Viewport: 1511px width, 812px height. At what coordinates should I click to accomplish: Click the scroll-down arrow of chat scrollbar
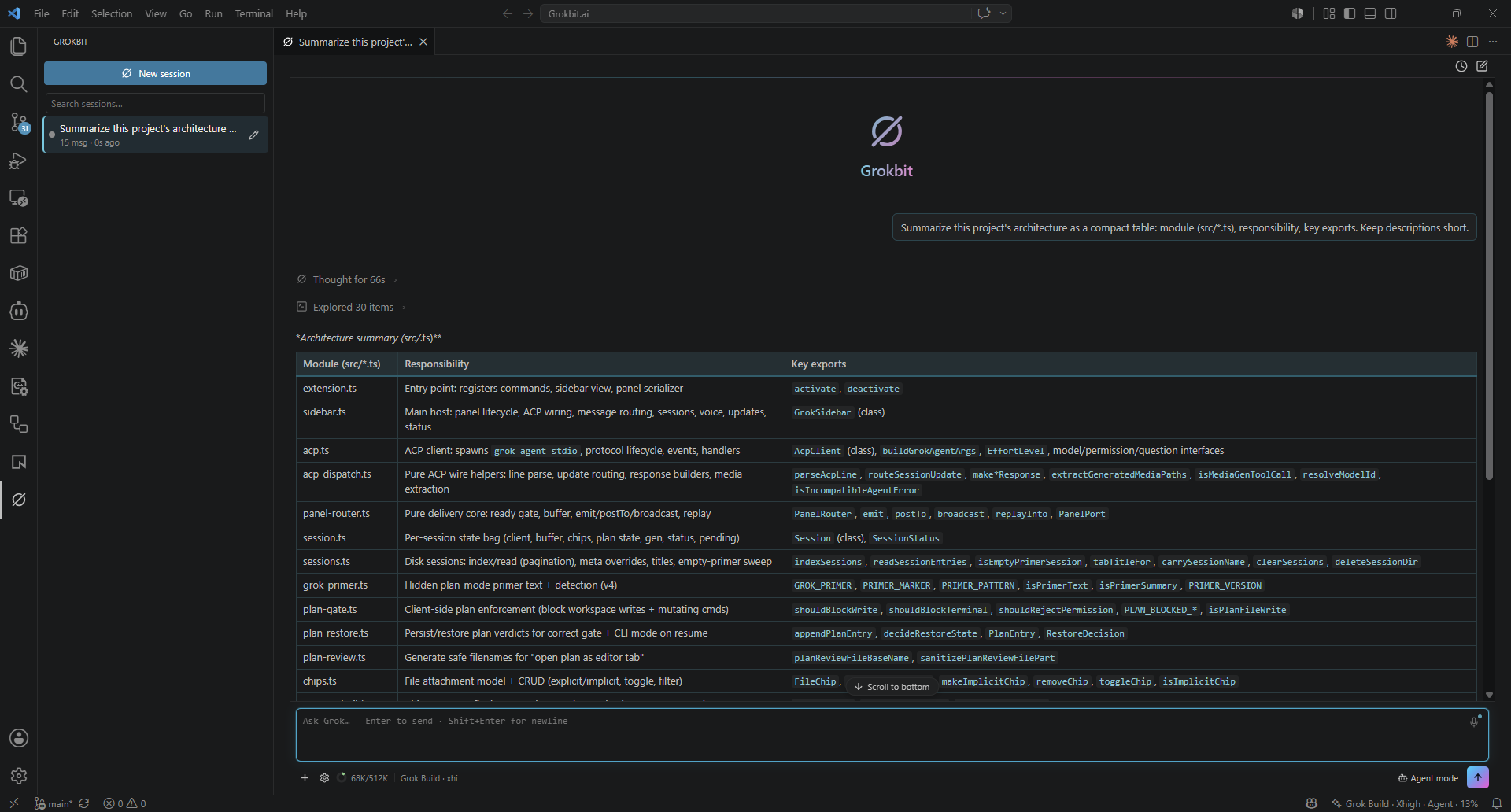(x=1489, y=695)
